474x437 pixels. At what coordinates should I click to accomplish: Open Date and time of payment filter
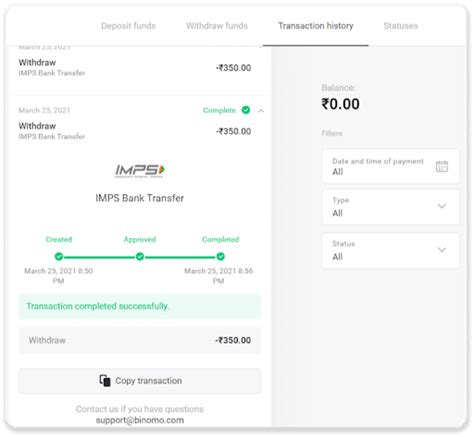pyautogui.click(x=390, y=166)
